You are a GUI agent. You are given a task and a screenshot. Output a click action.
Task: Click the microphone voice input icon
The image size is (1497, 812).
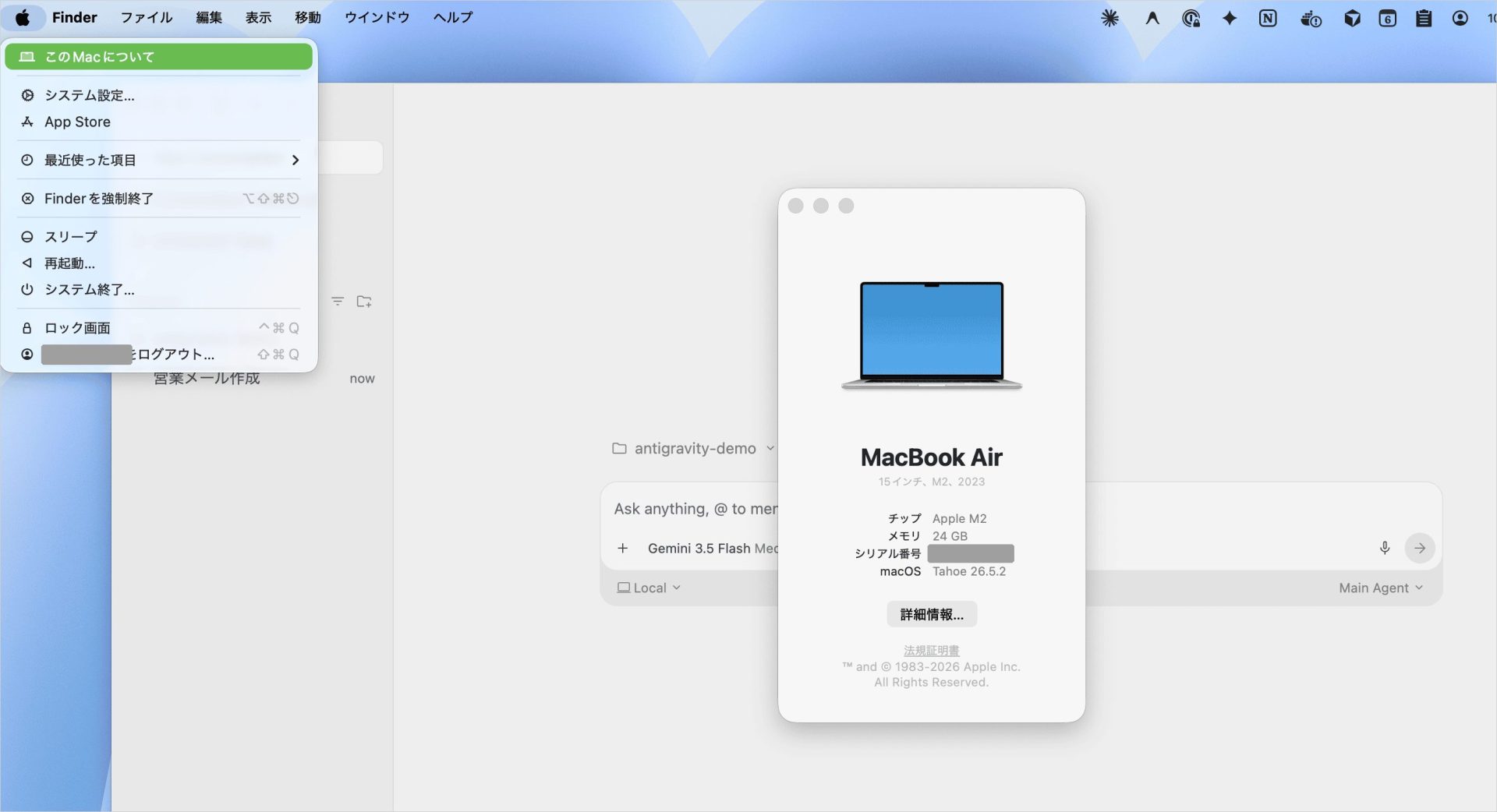1385,548
